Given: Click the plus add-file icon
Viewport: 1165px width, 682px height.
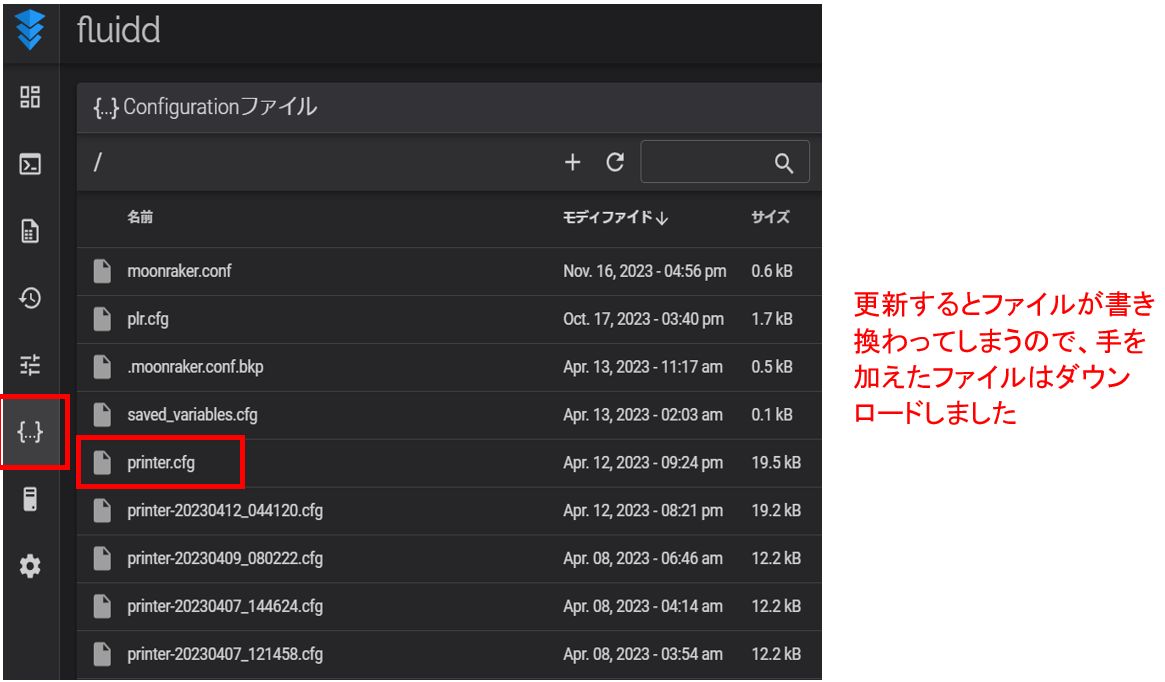Looking at the screenshot, I should [x=572, y=162].
